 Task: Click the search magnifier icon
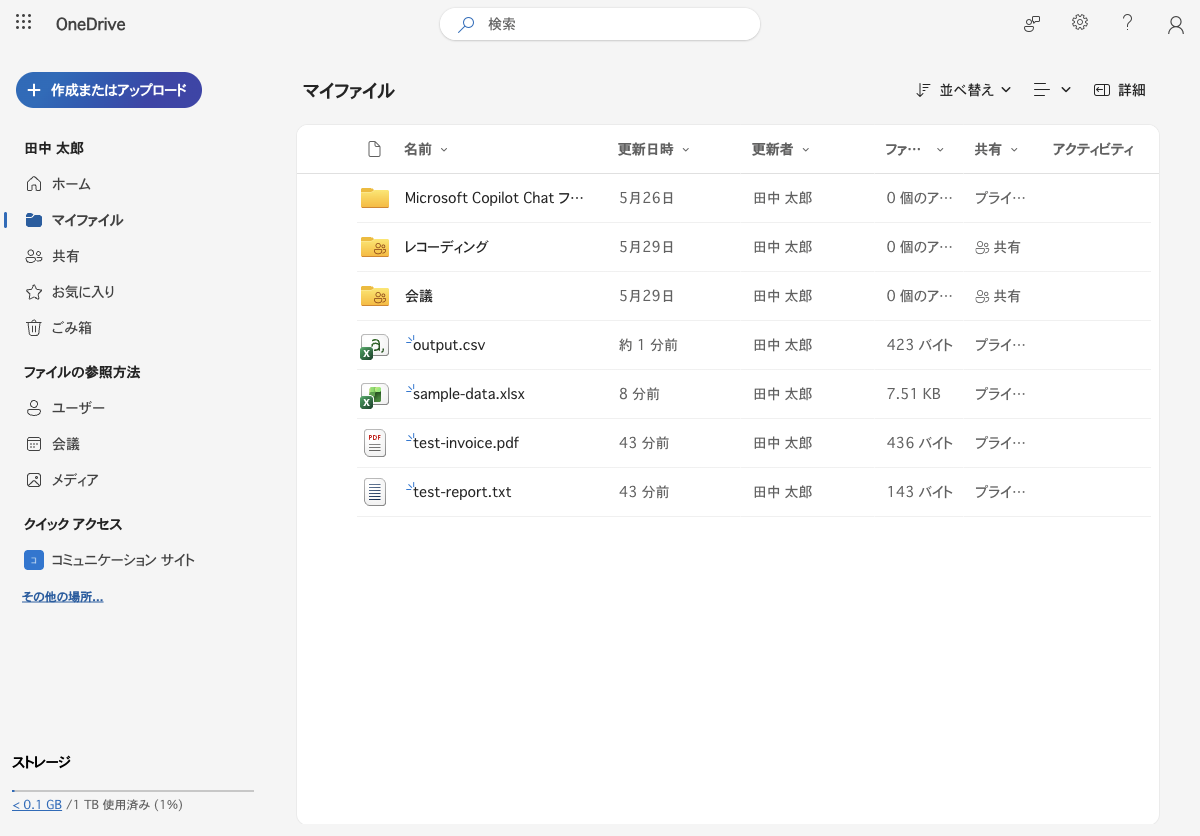466,24
